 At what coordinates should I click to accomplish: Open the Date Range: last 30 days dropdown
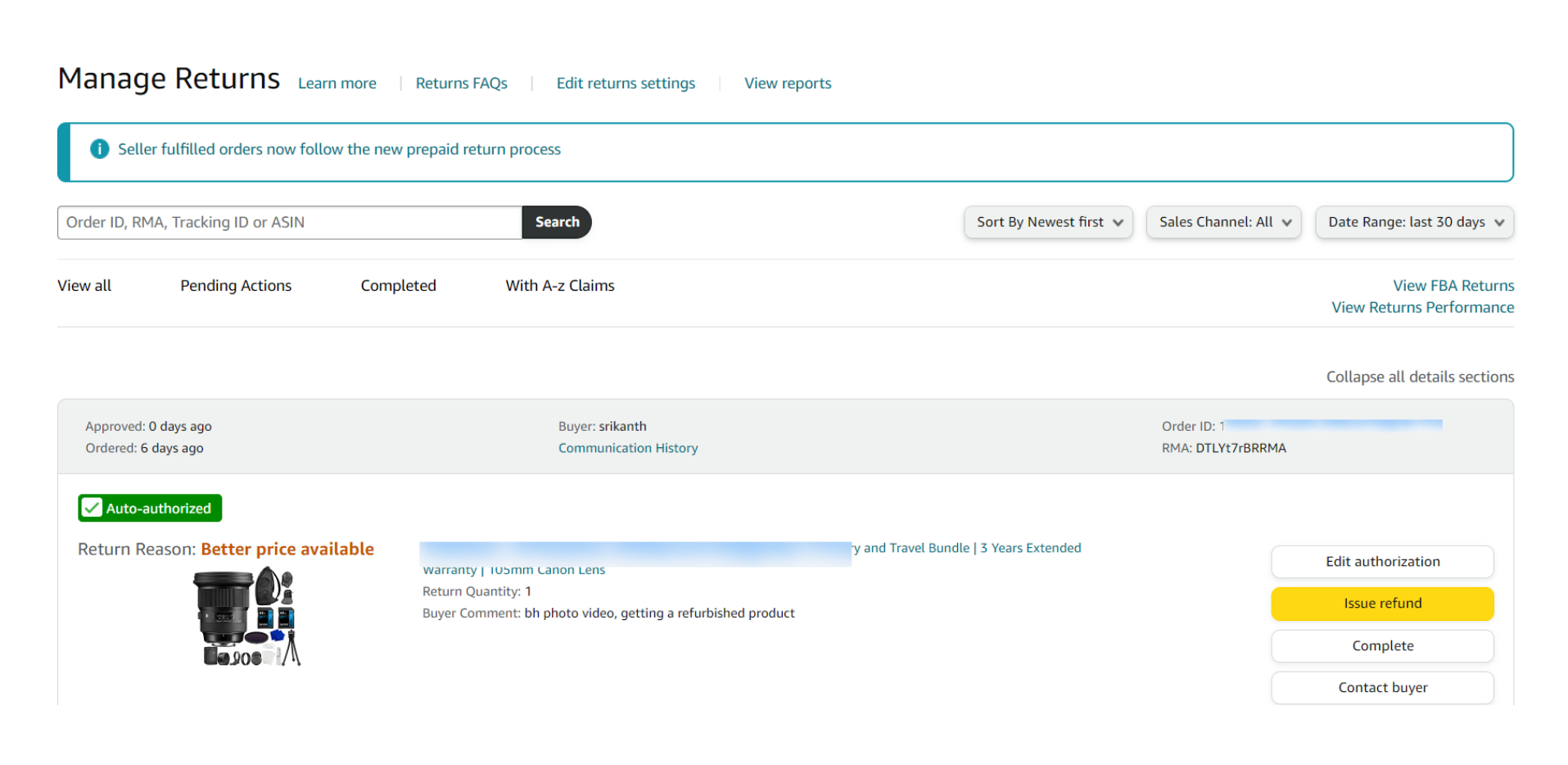point(1414,222)
